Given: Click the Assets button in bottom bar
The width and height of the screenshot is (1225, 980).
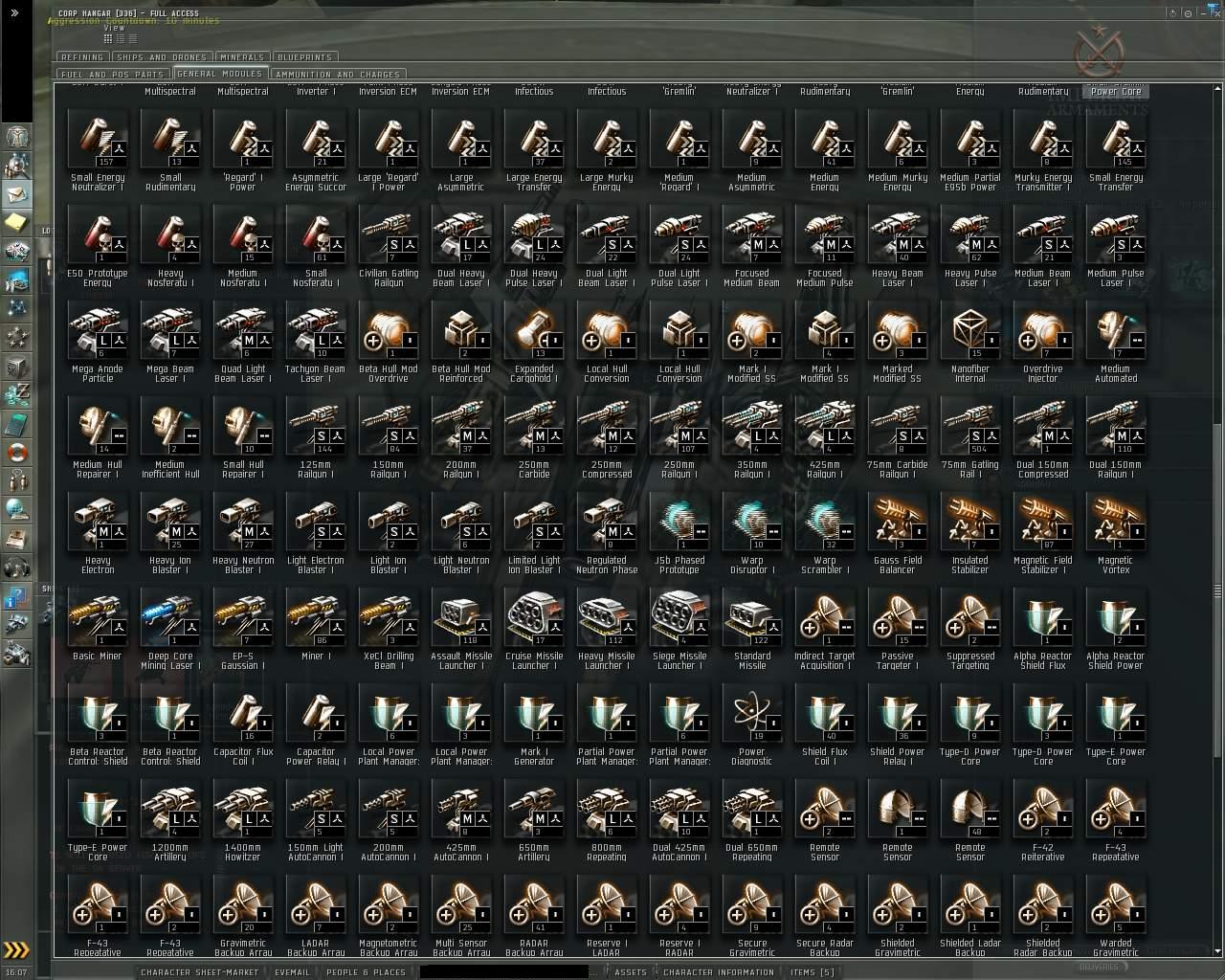Looking at the screenshot, I should 630,971.
